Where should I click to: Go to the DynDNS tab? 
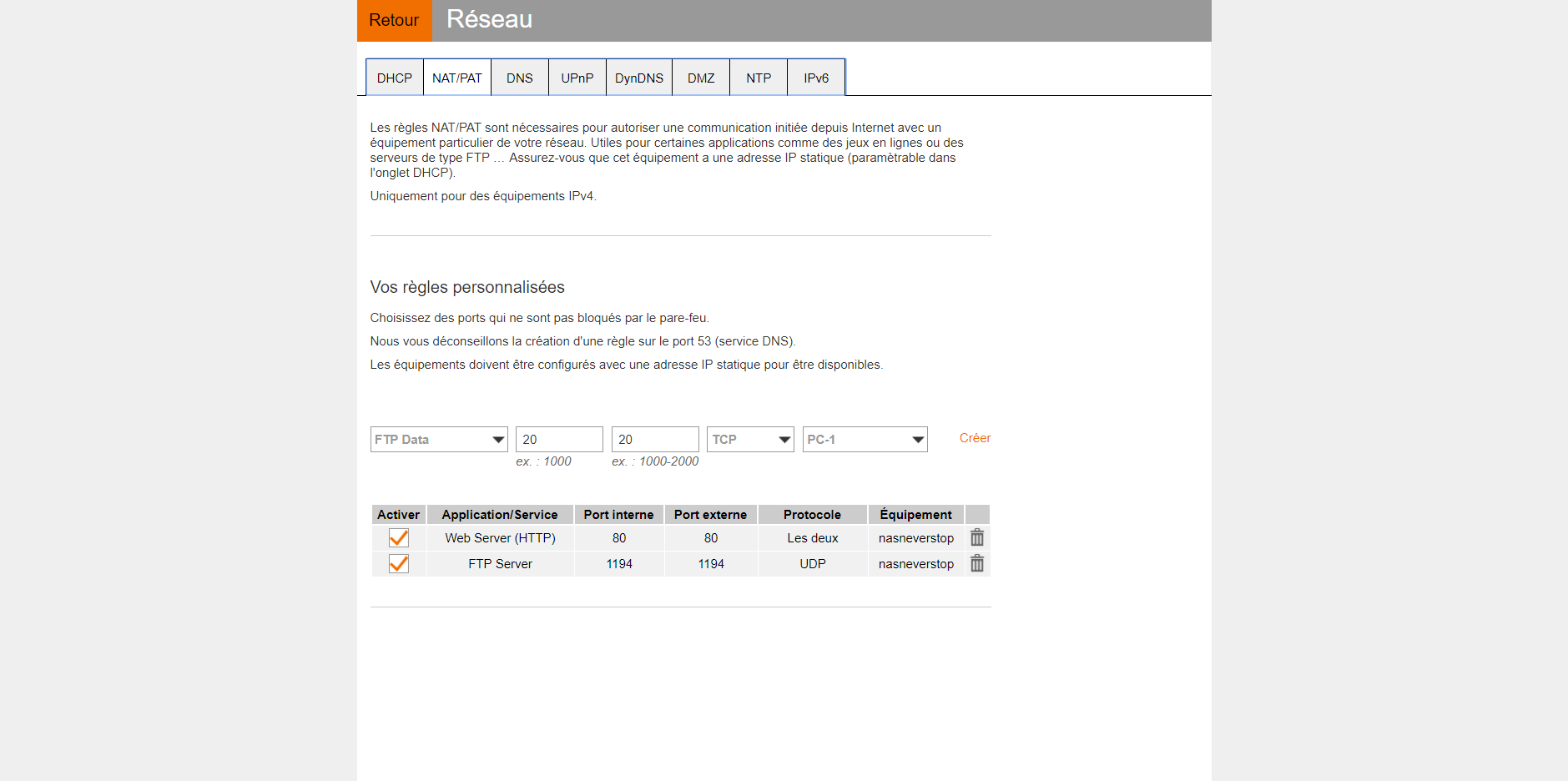pos(639,78)
